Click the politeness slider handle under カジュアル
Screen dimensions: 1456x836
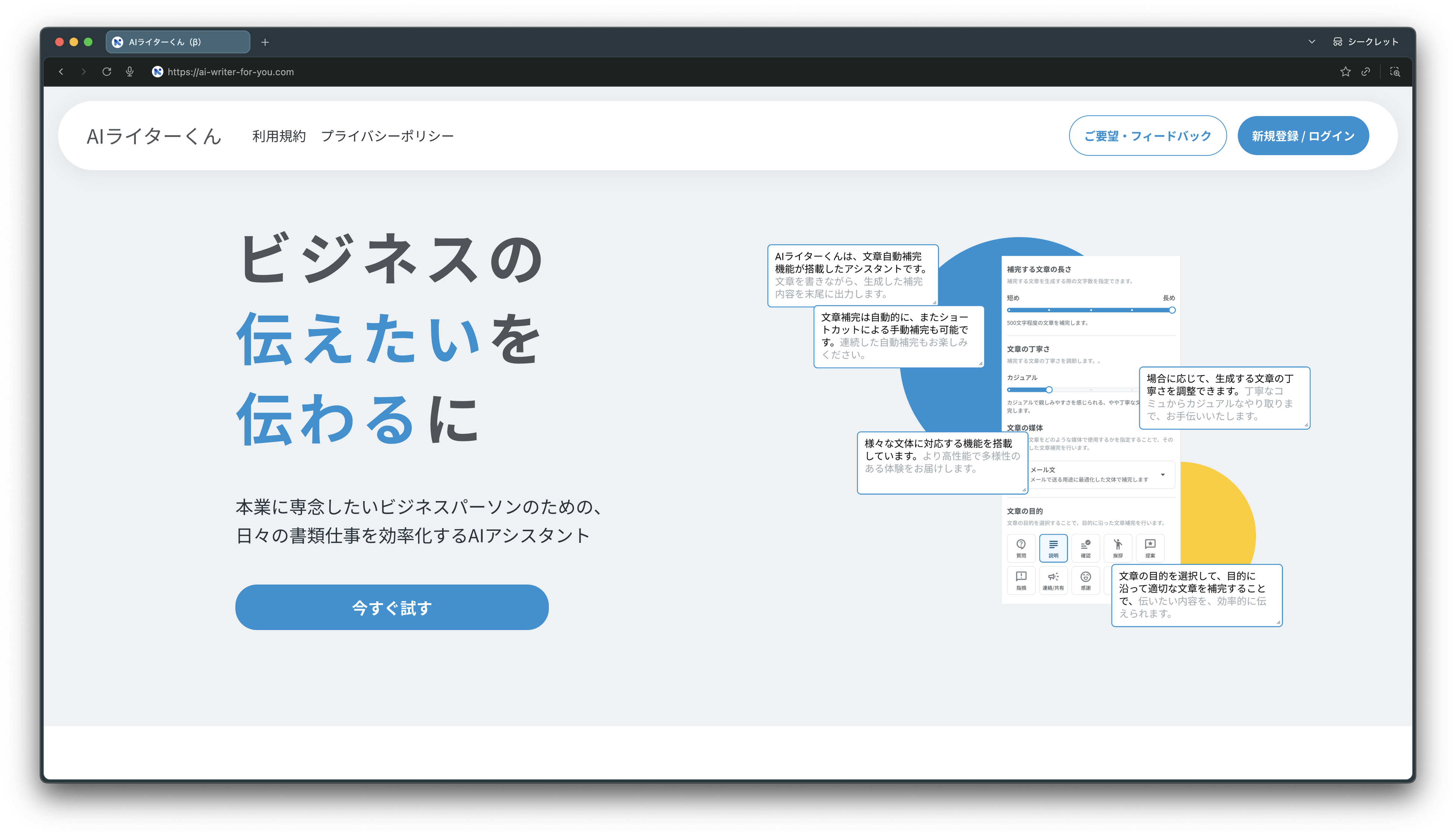tap(1049, 390)
